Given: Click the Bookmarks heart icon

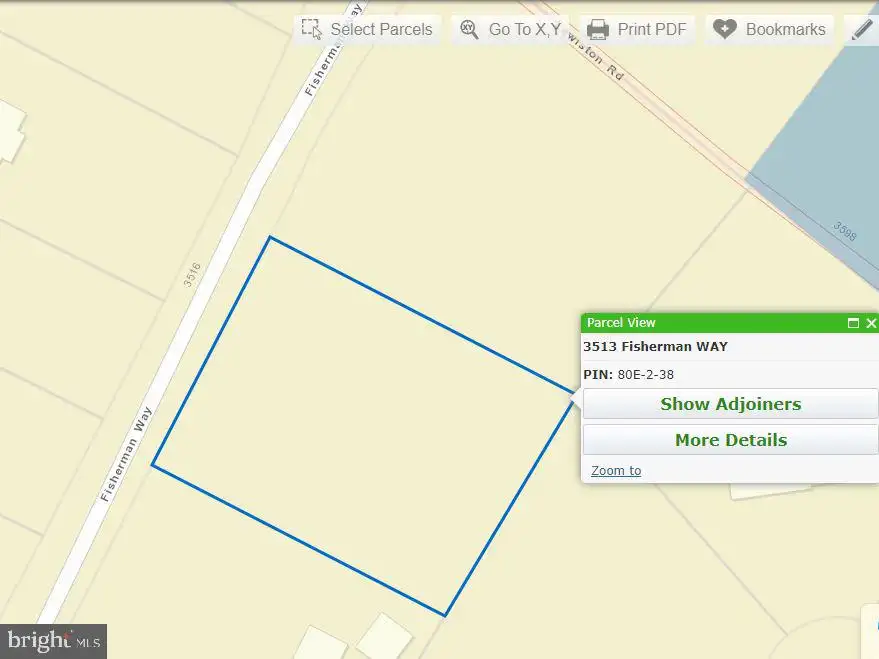Looking at the screenshot, I should coord(724,29).
